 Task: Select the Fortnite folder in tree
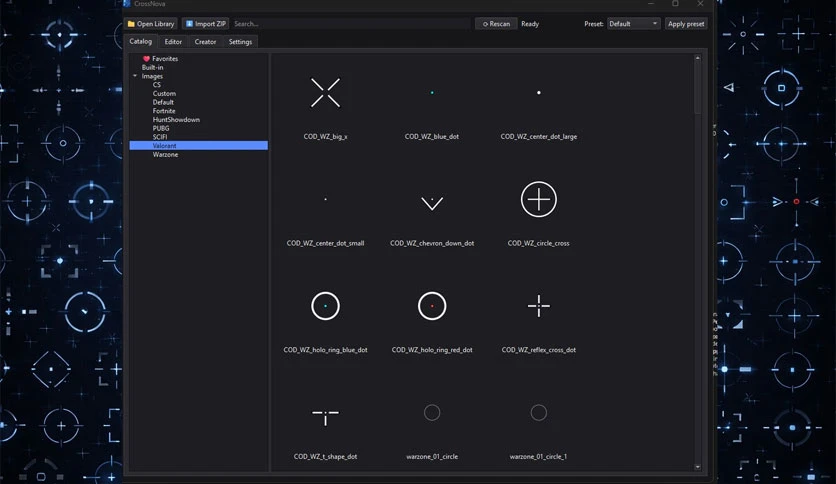(x=164, y=111)
